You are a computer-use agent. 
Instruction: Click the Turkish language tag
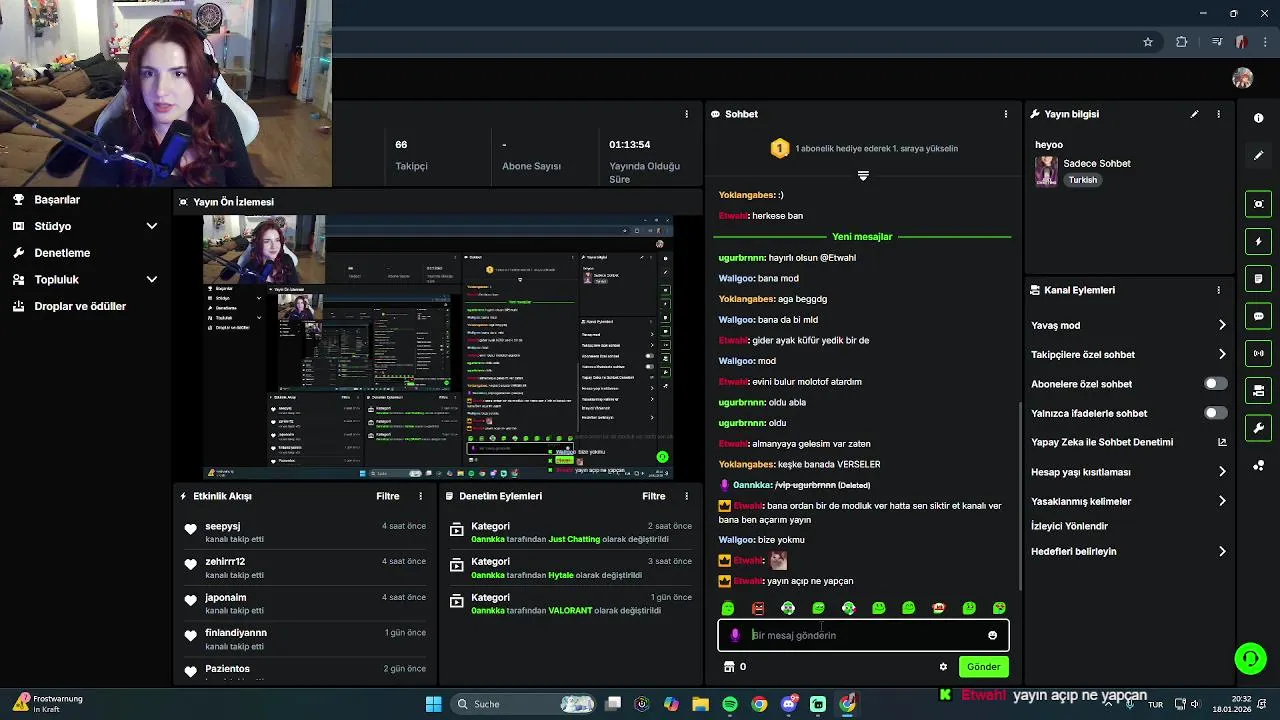tap(1082, 180)
